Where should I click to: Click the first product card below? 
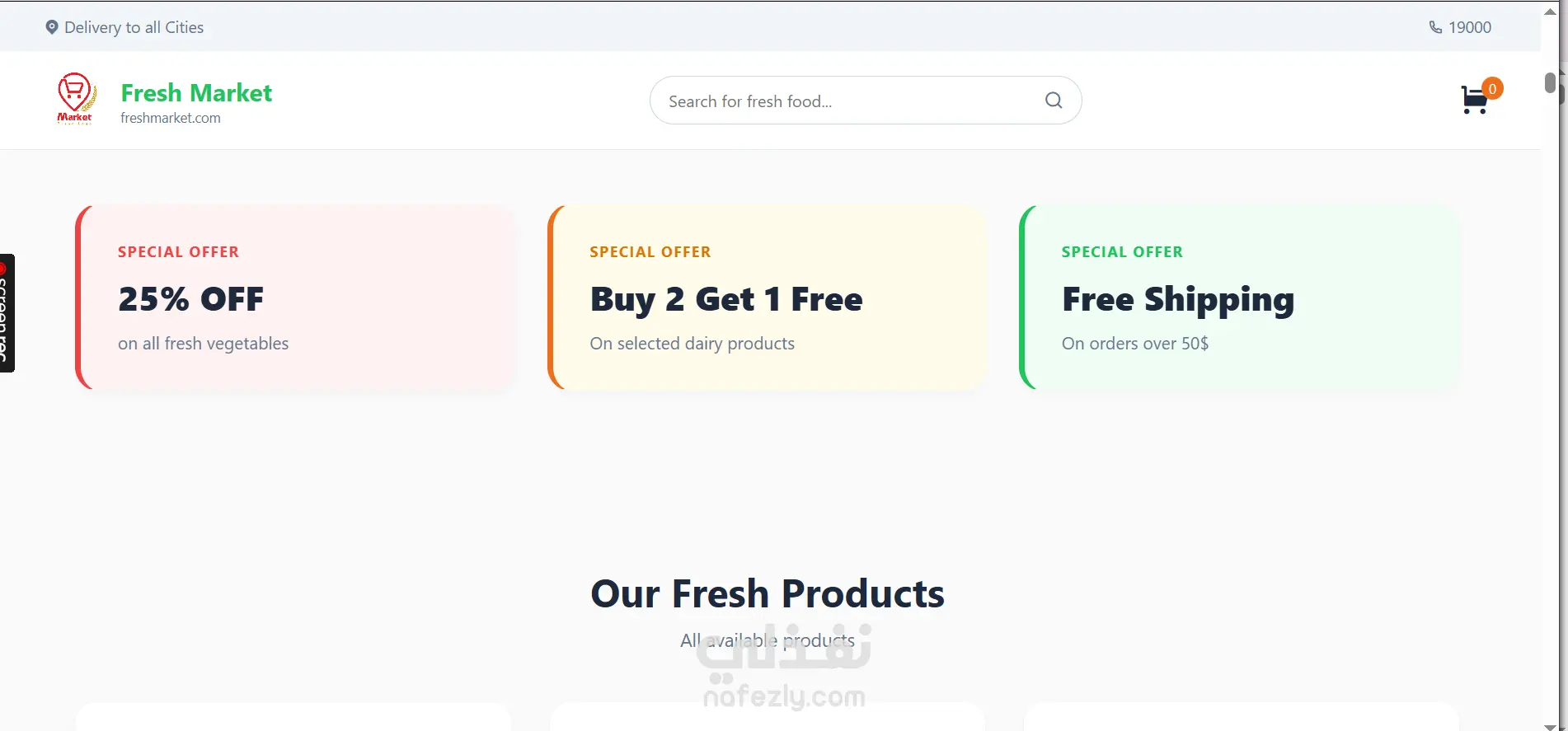pyautogui.click(x=293, y=717)
